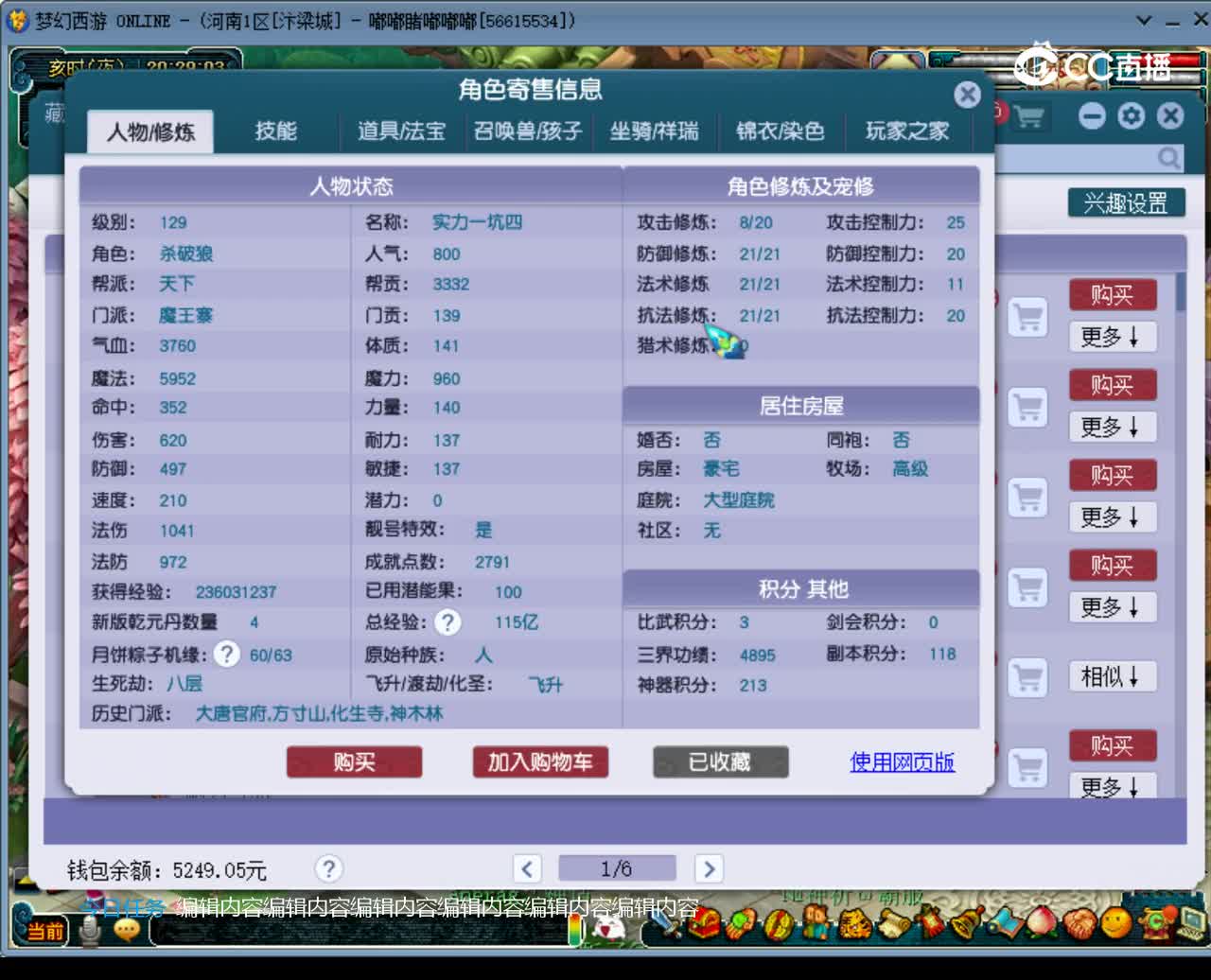The width and height of the screenshot is (1211, 980).
Task: Click the 已收藏 button
Action: [720, 761]
